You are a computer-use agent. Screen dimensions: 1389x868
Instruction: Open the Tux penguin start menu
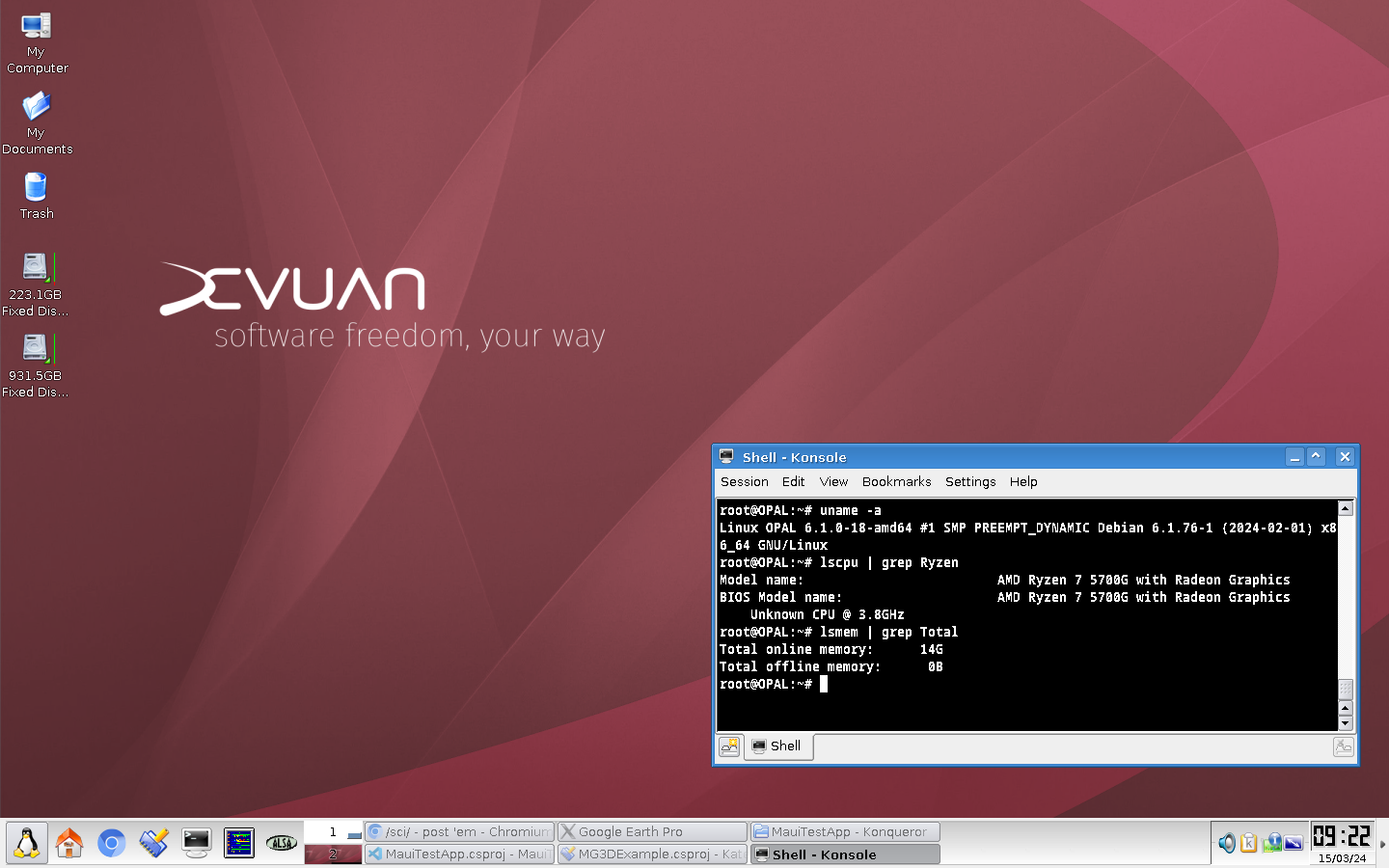pos(27,843)
